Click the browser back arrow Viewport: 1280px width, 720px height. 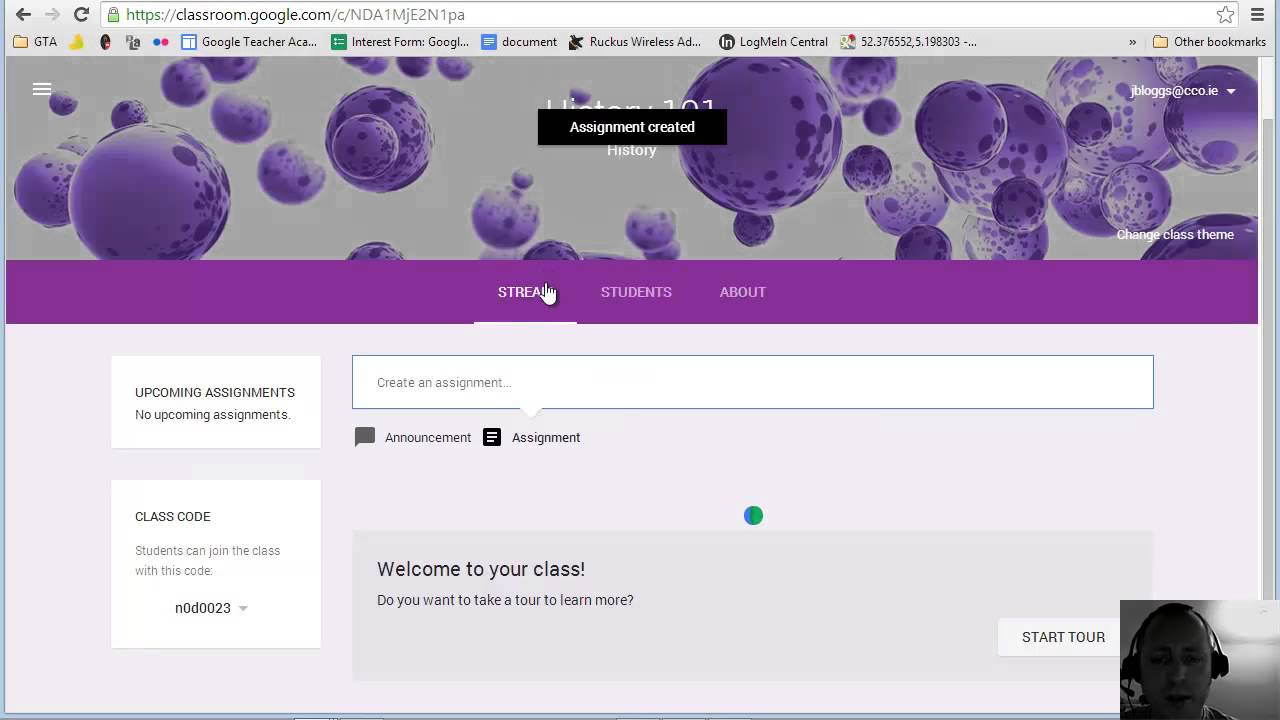click(23, 15)
